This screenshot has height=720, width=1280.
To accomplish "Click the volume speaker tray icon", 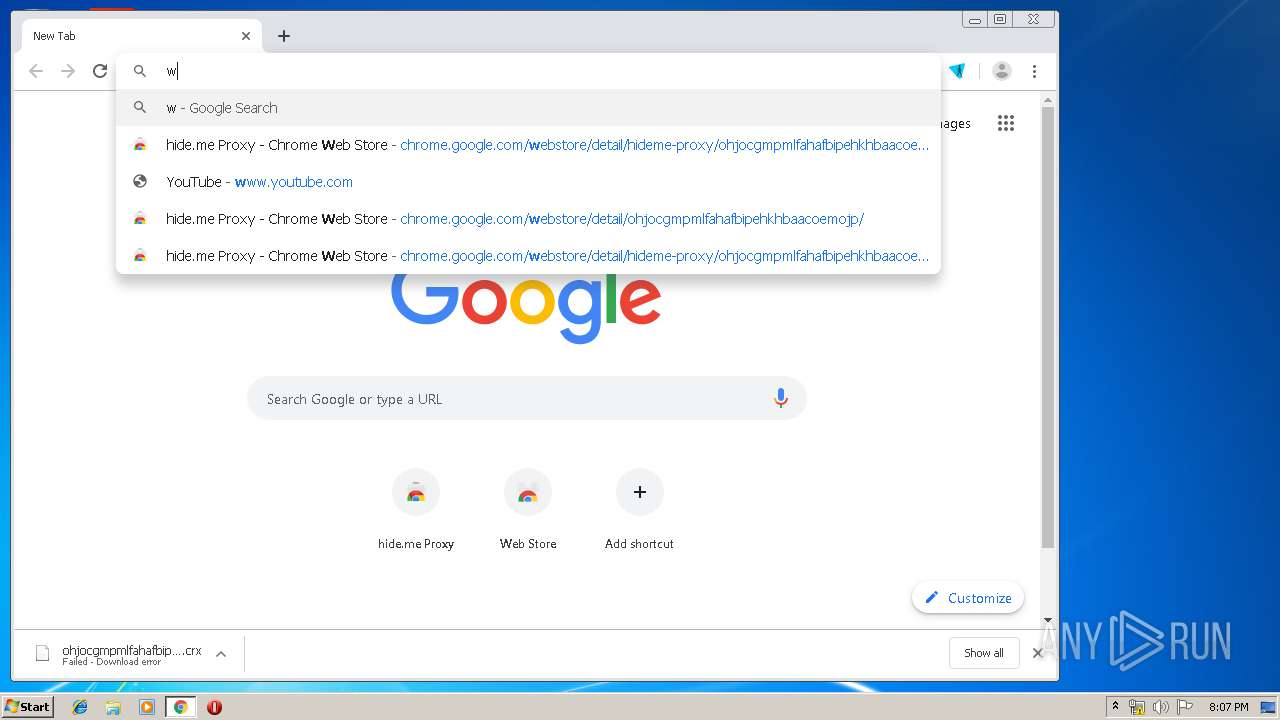I will tap(1161, 707).
